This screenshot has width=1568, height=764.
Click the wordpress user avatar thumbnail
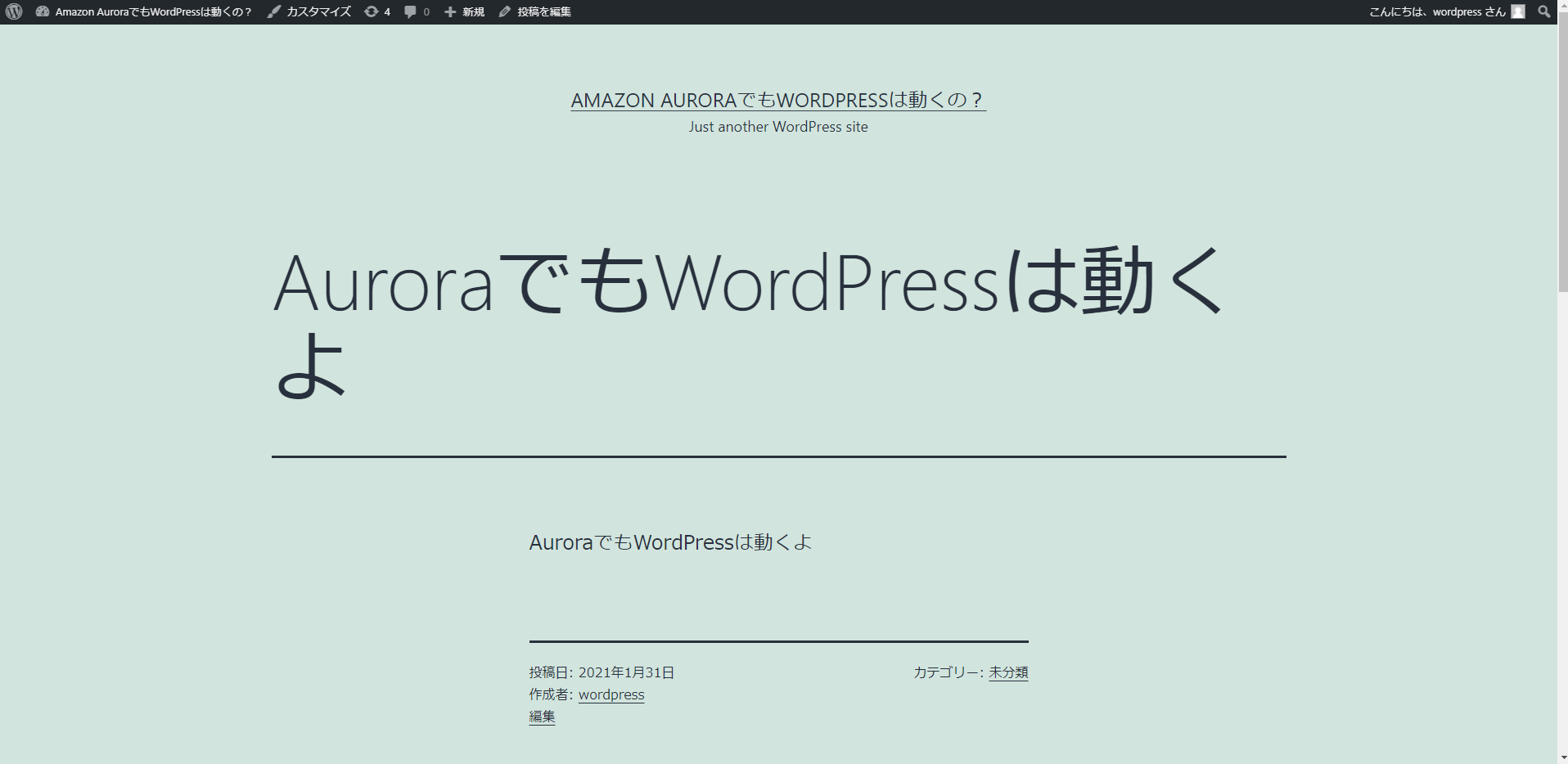1518,11
